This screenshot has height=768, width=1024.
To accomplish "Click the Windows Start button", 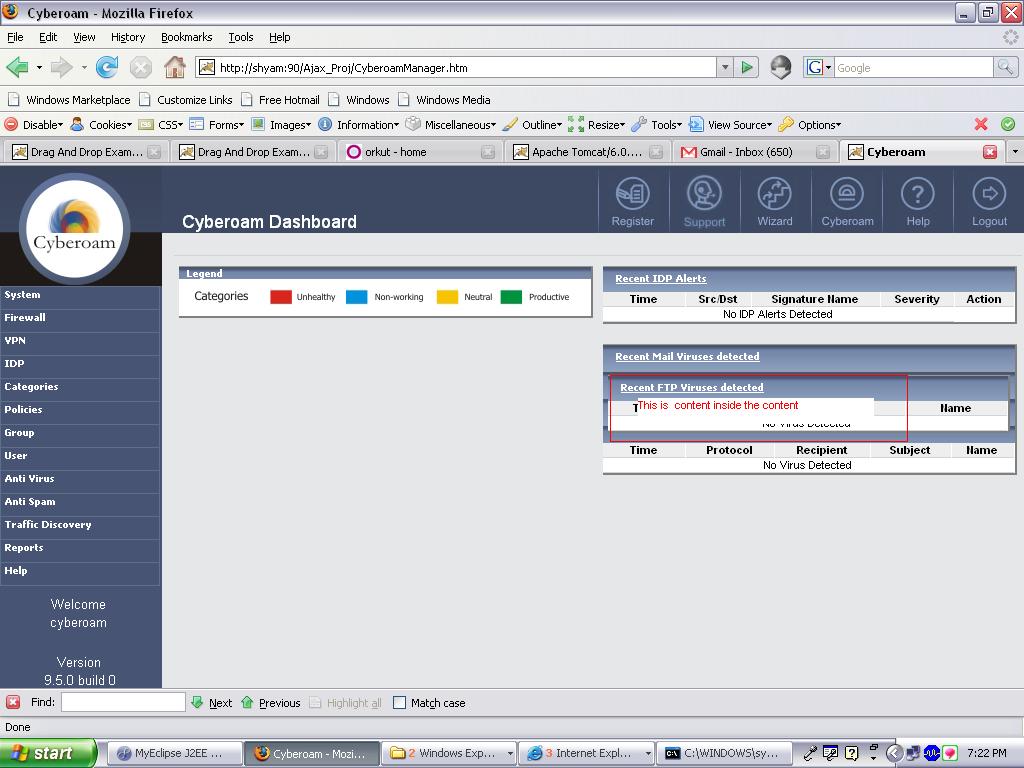I will point(48,753).
